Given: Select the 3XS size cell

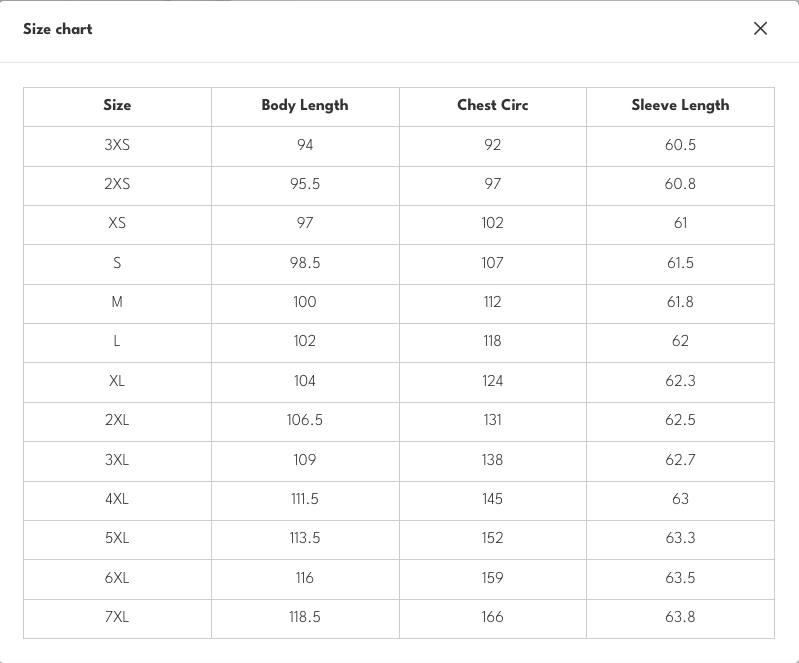Looking at the screenshot, I should [117, 145].
